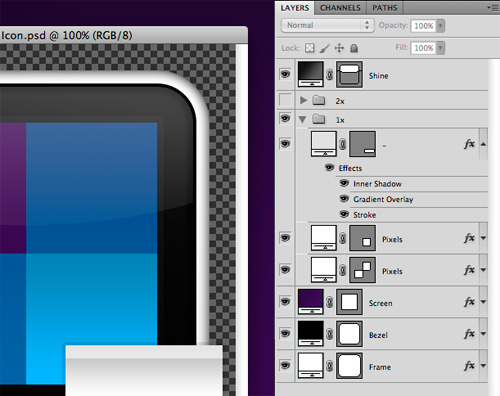This screenshot has height=396, width=500.
Task: Collapse the 1x layer group
Action: tap(302, 119)
